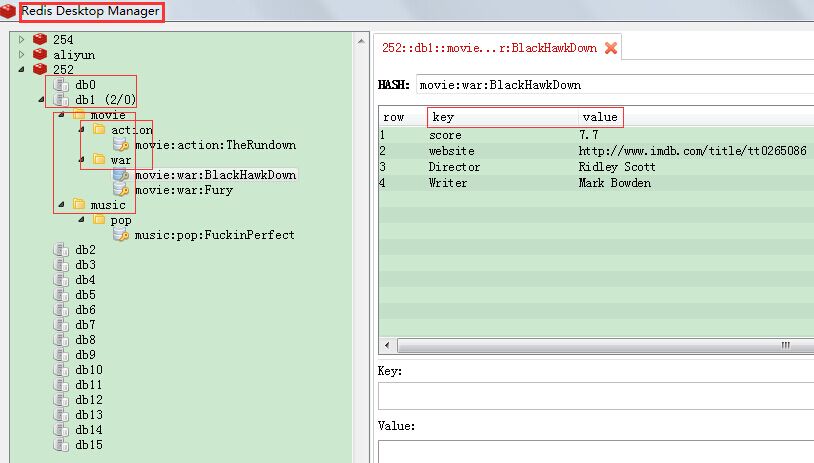Click the db9 database icon

pyautogui.click(x=61, y=355)
